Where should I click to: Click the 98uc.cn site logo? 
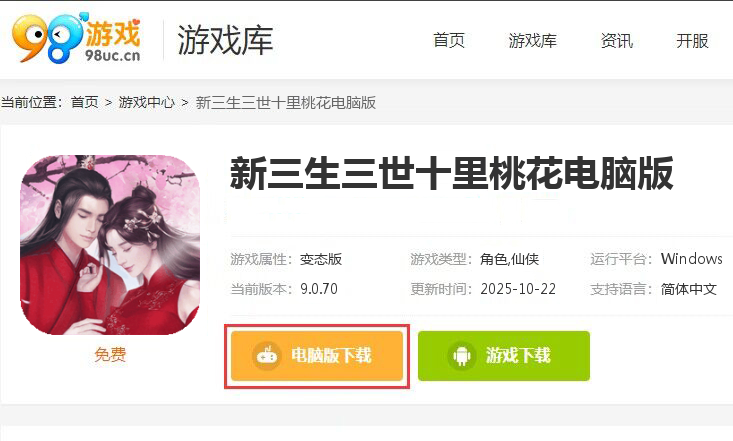(x=76, y=38)
